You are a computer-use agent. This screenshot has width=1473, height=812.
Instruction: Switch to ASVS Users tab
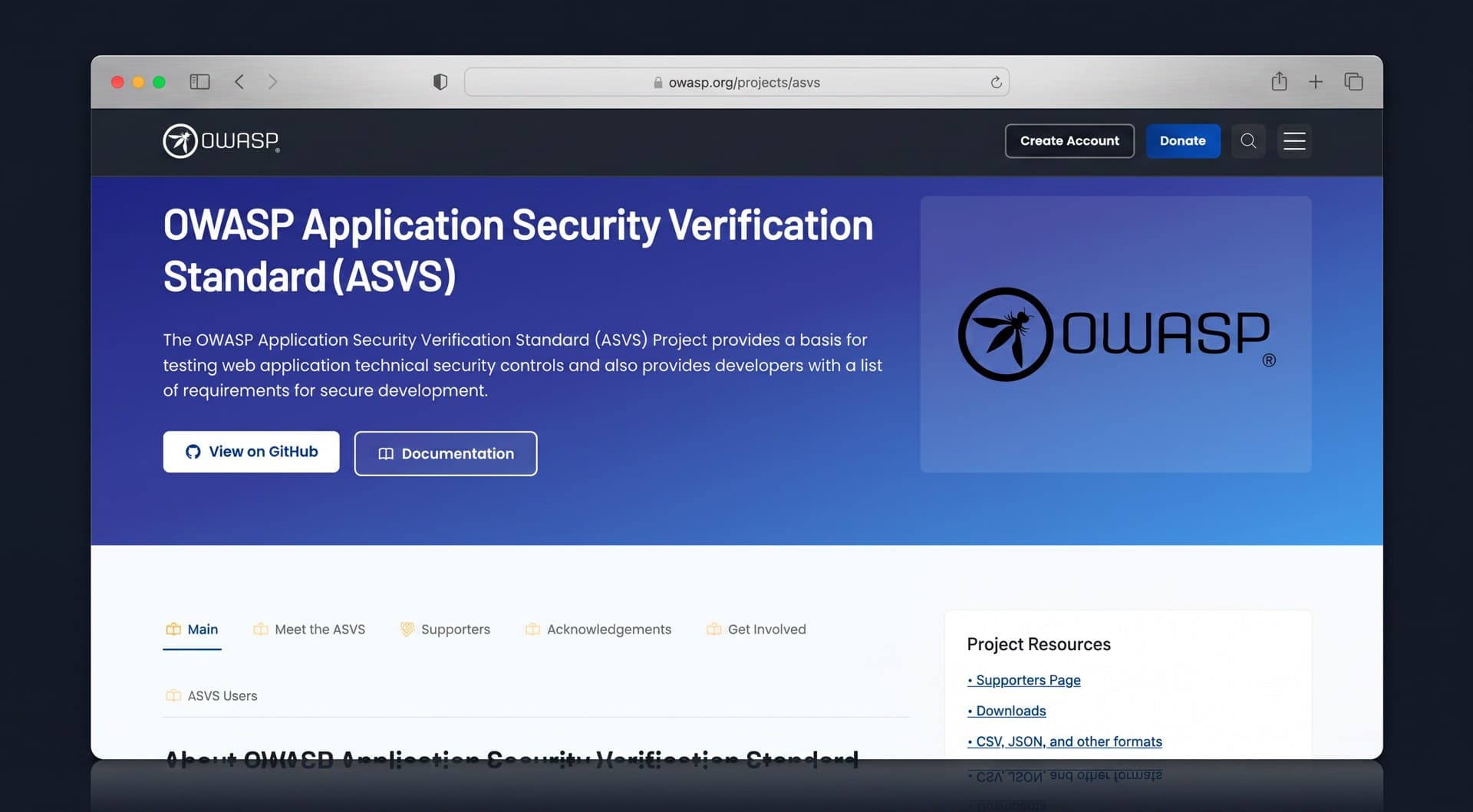212,696
